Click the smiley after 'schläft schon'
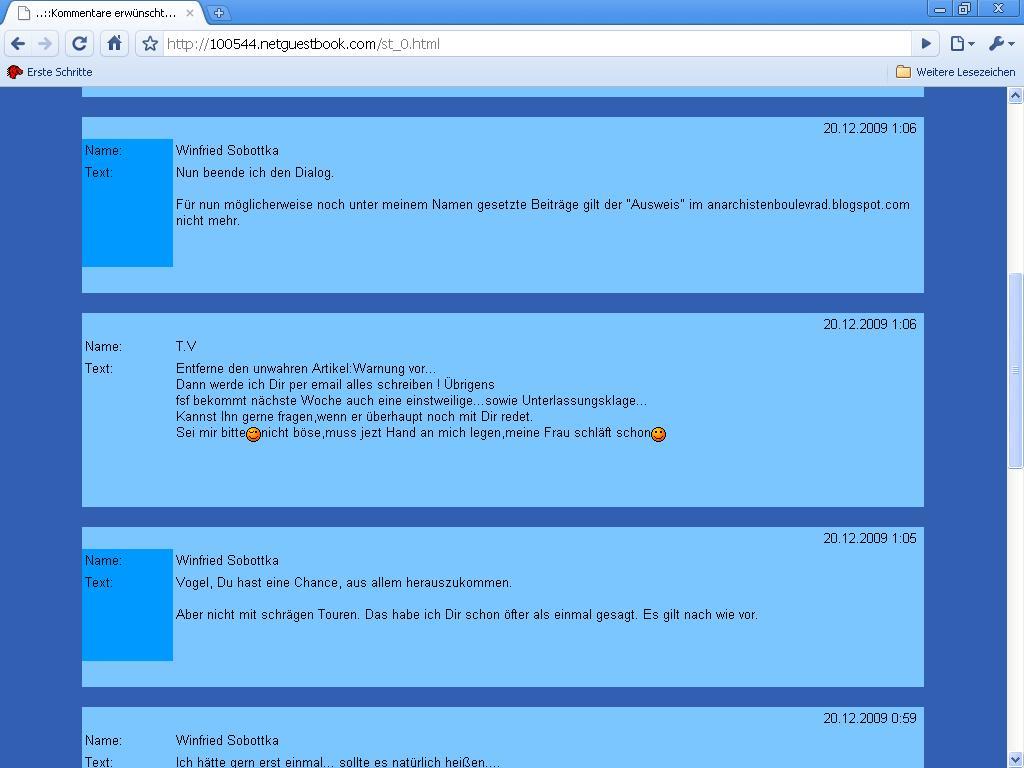This screenshot has width=1024, height=768. [x=658, y=434]
